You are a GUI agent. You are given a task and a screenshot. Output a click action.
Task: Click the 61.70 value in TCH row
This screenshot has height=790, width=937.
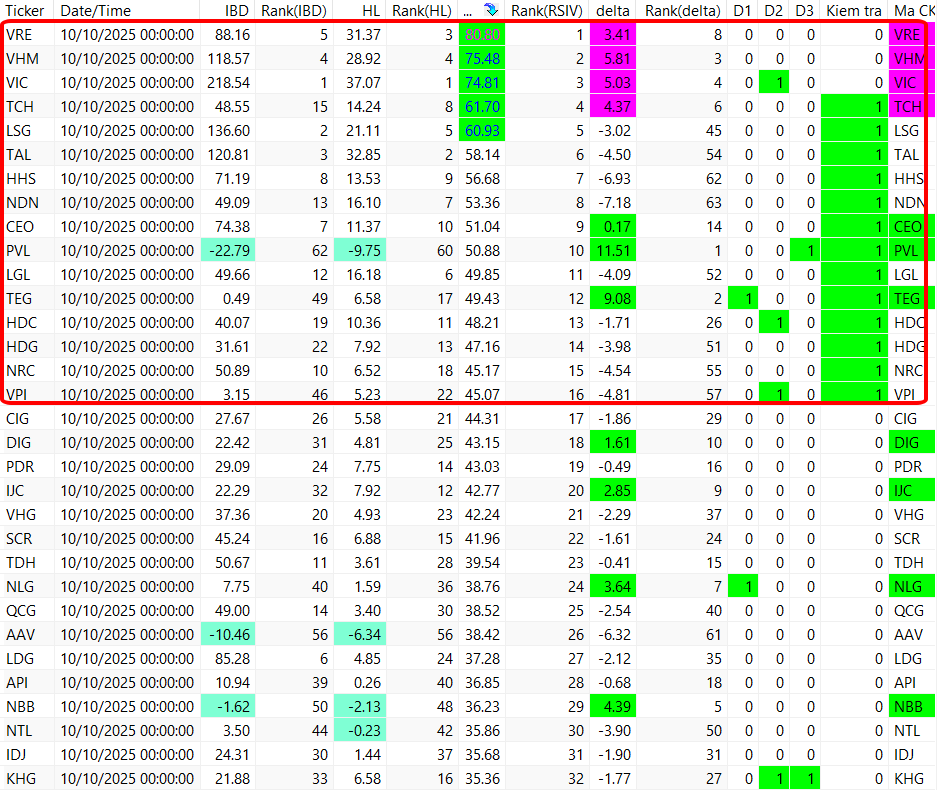pos(482,106)
